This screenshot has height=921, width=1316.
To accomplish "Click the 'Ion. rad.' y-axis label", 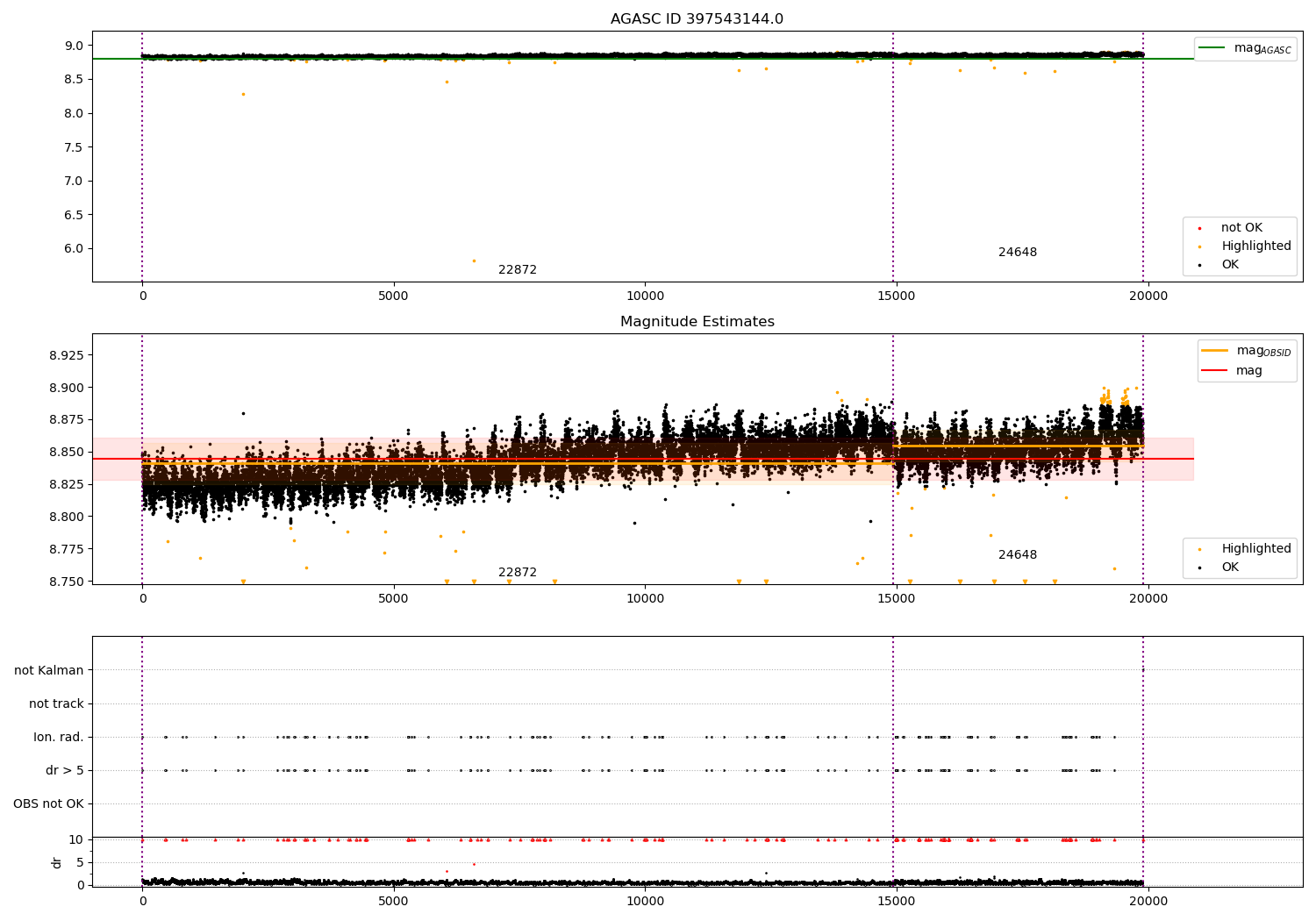I will 59,738.
